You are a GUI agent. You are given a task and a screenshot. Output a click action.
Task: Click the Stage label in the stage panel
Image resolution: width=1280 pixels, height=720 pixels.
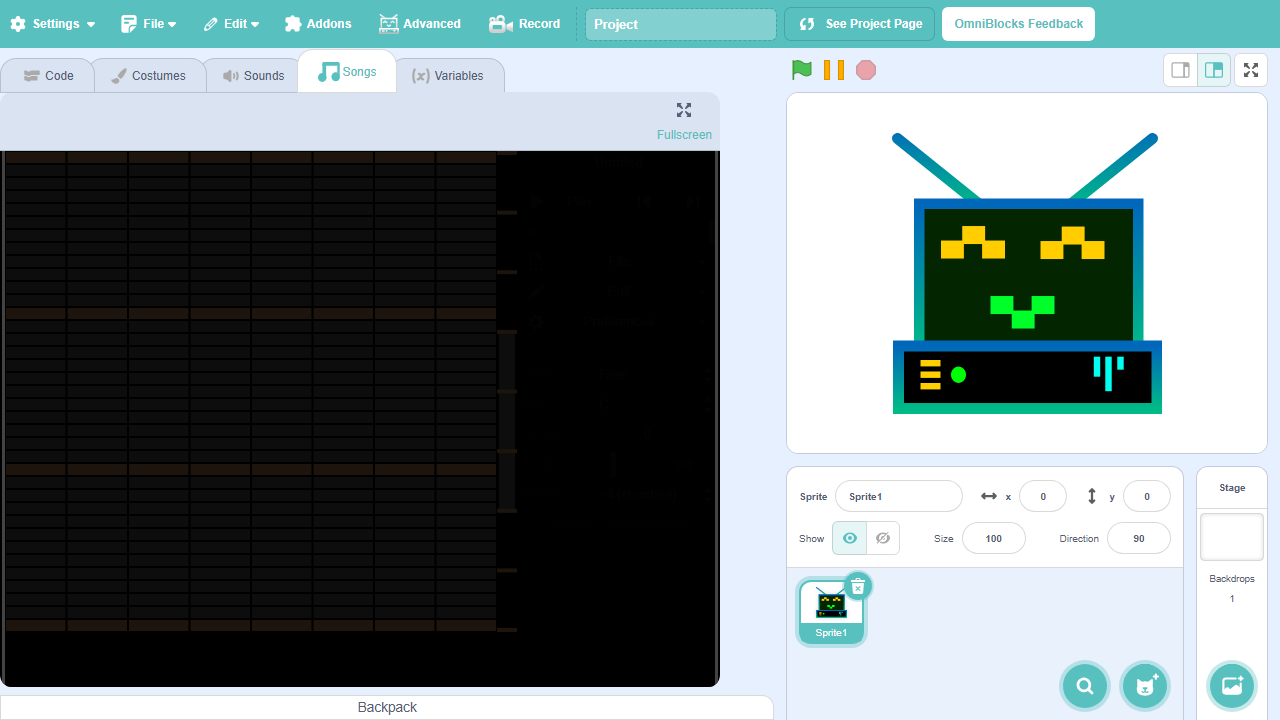coord(1232,488)
